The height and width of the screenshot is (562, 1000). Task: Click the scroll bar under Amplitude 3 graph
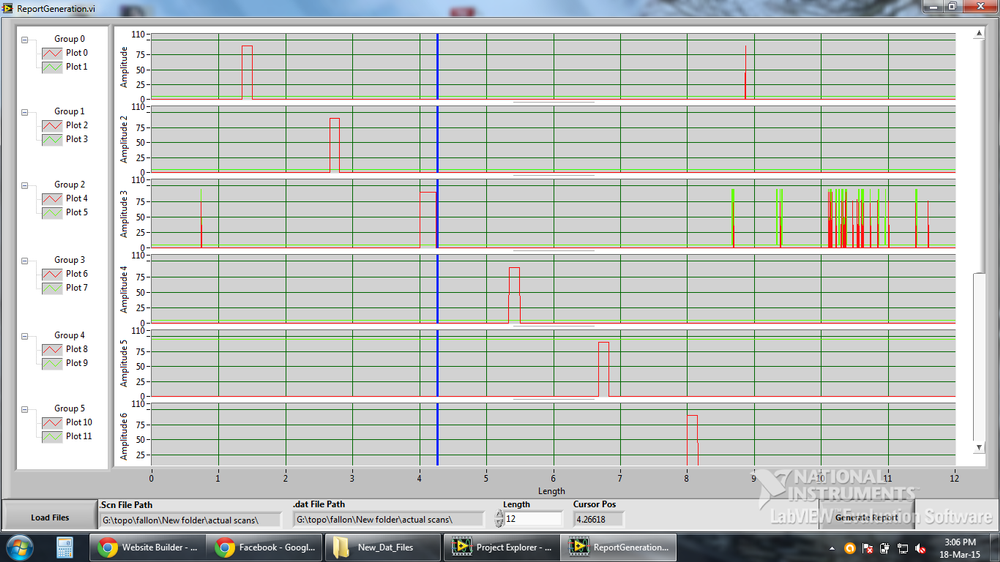[554, 251]
